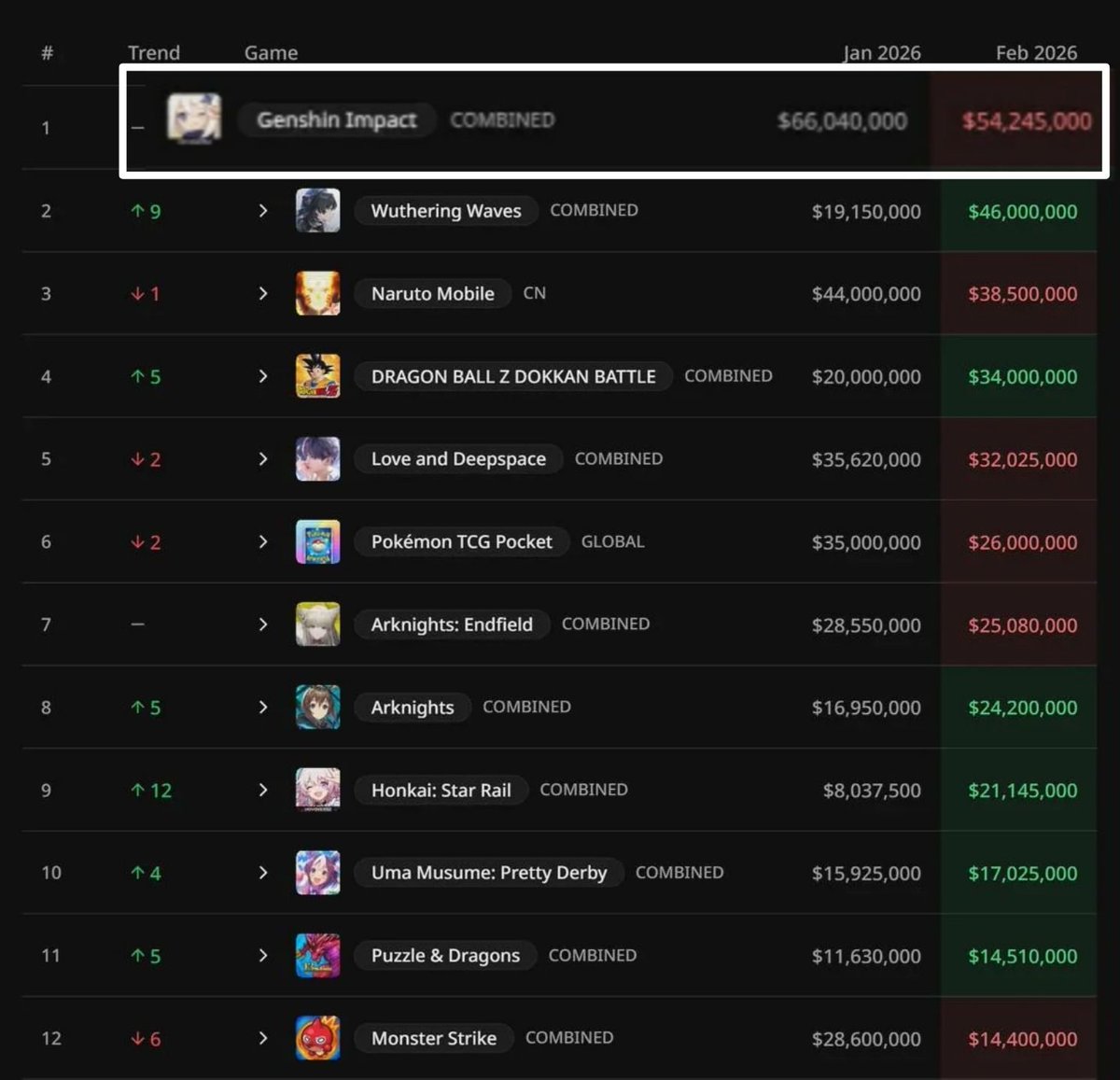Image resolution: width=1120 pixels, height=1080 pixels.
Task: Click the down 6 trend indicator
Action: (x=146, y=1039)
